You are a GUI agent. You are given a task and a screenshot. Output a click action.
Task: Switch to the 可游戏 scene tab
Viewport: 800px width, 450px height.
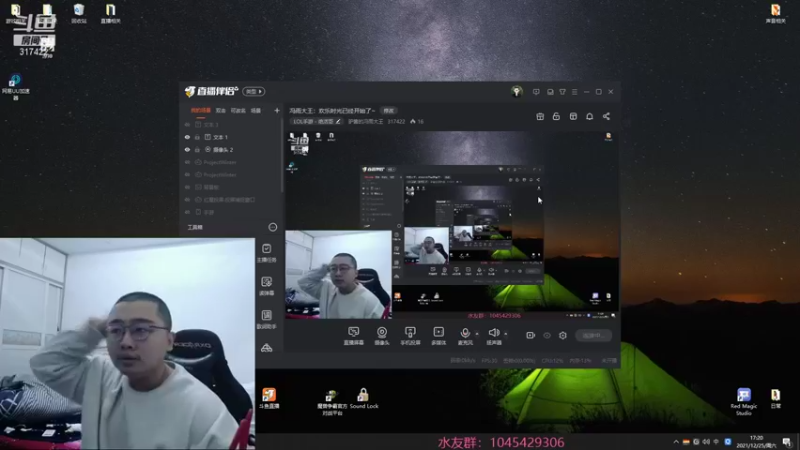tap(238, 110)
